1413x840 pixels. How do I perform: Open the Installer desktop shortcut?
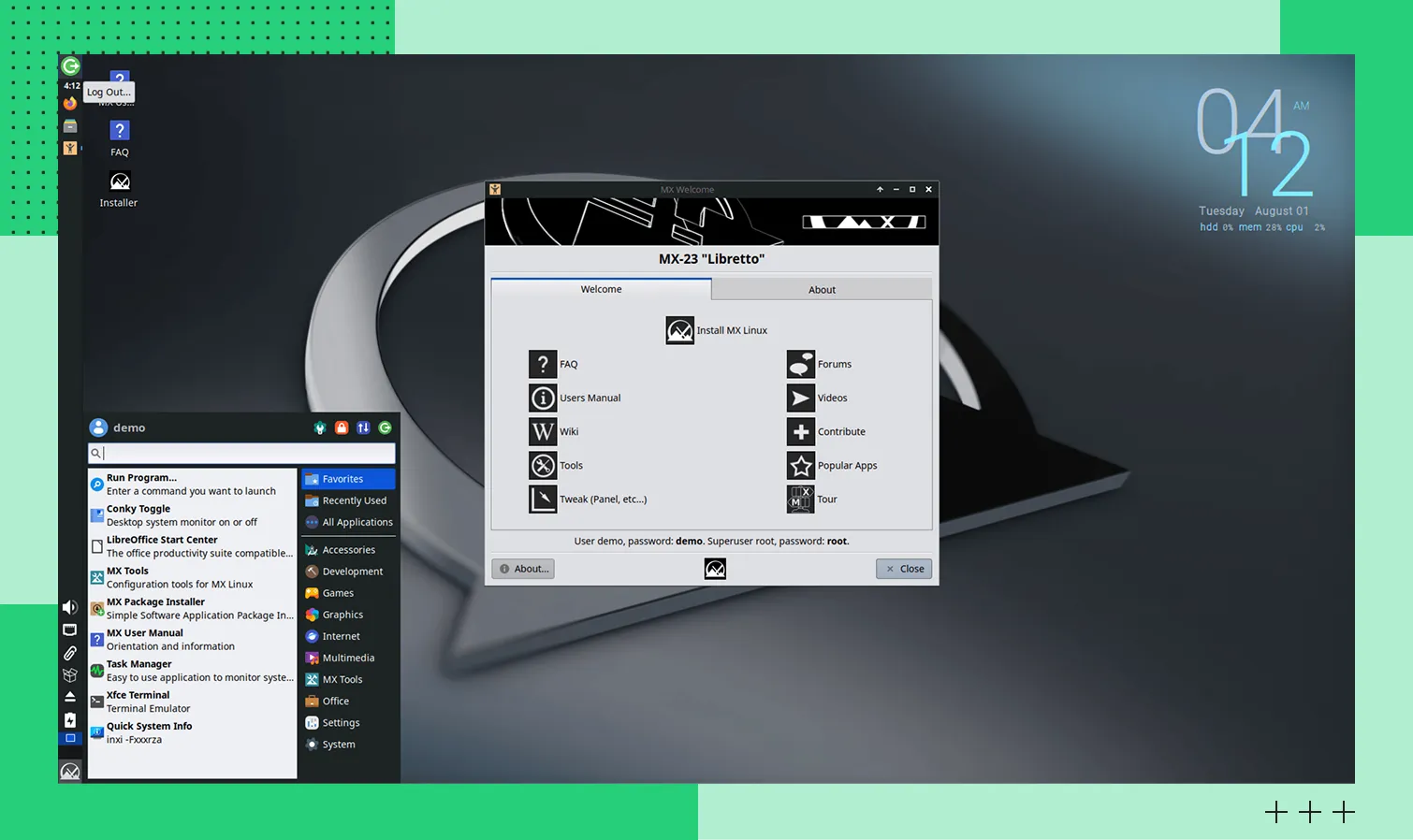(x=119, y=188)
